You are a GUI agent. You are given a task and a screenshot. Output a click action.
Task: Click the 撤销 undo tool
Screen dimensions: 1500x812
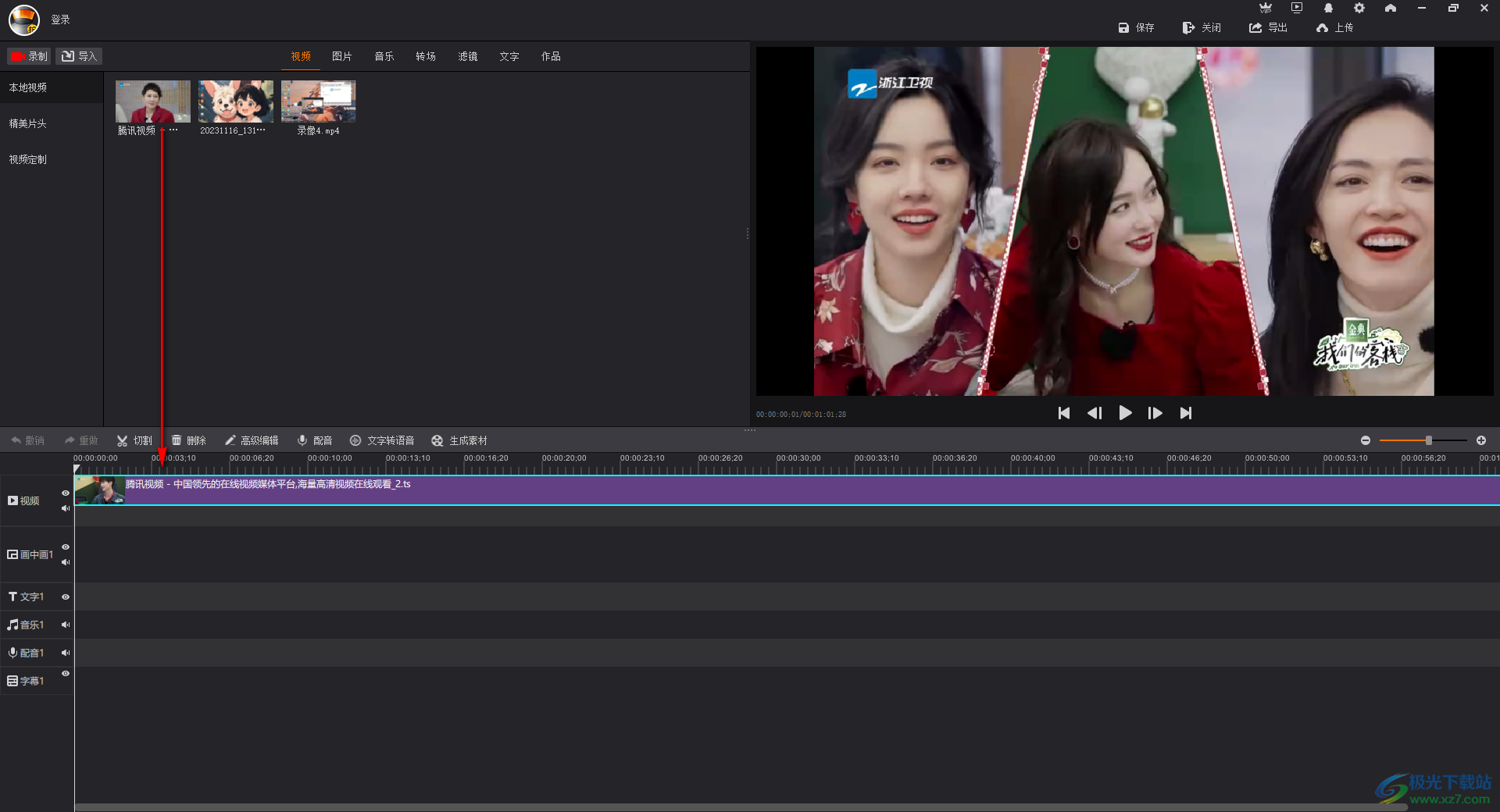coord(27,440)
